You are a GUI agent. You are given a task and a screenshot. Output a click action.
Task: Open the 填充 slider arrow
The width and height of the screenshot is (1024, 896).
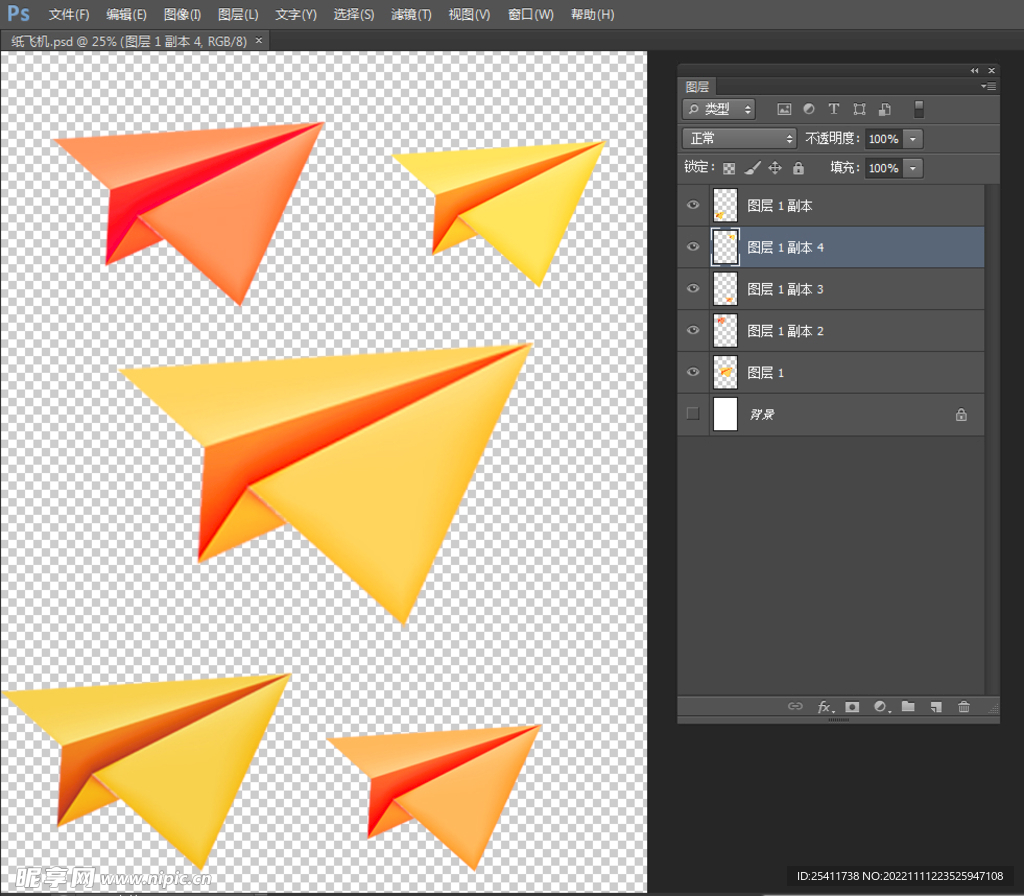point(913,168)
